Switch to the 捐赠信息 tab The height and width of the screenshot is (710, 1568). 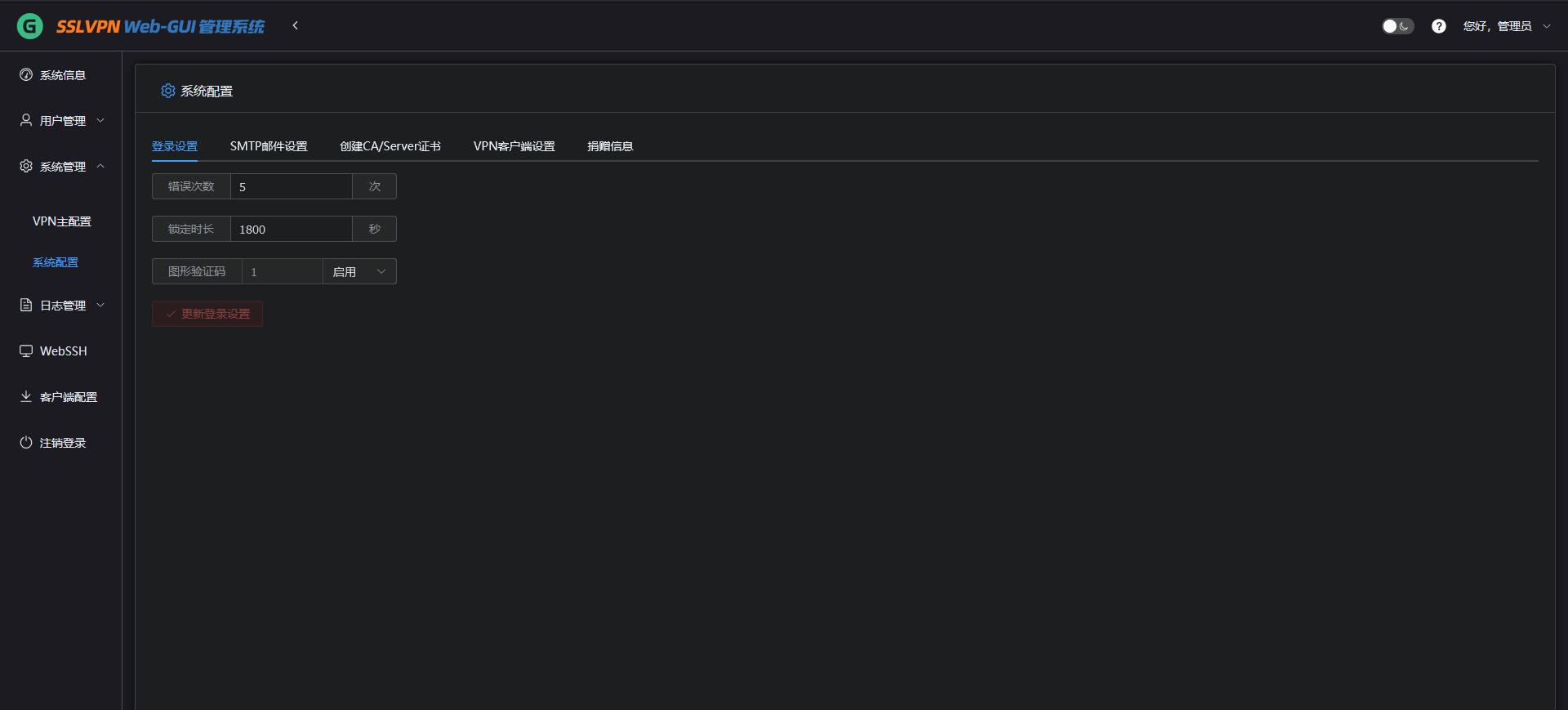click(x=610, y=146)
